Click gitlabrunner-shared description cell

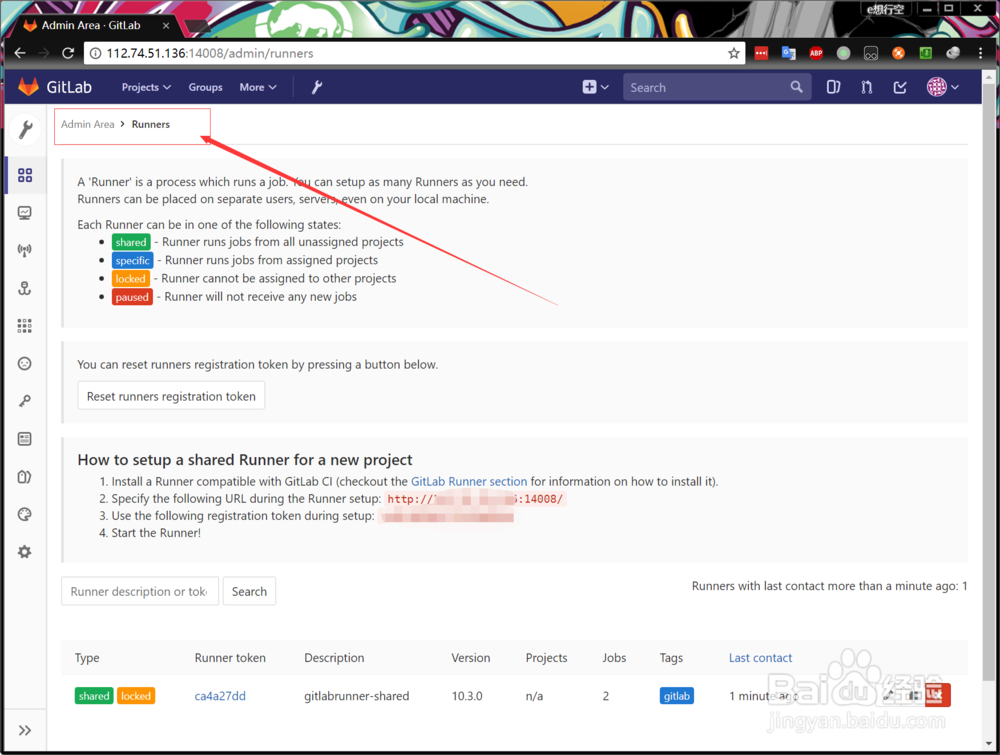pos(357,696)
